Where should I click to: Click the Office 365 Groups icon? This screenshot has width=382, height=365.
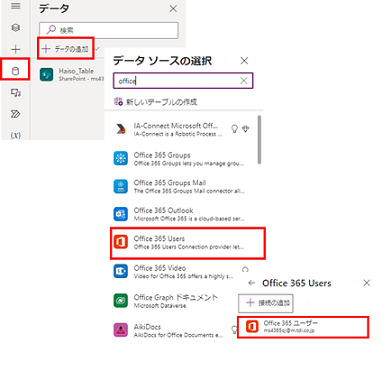120,158
